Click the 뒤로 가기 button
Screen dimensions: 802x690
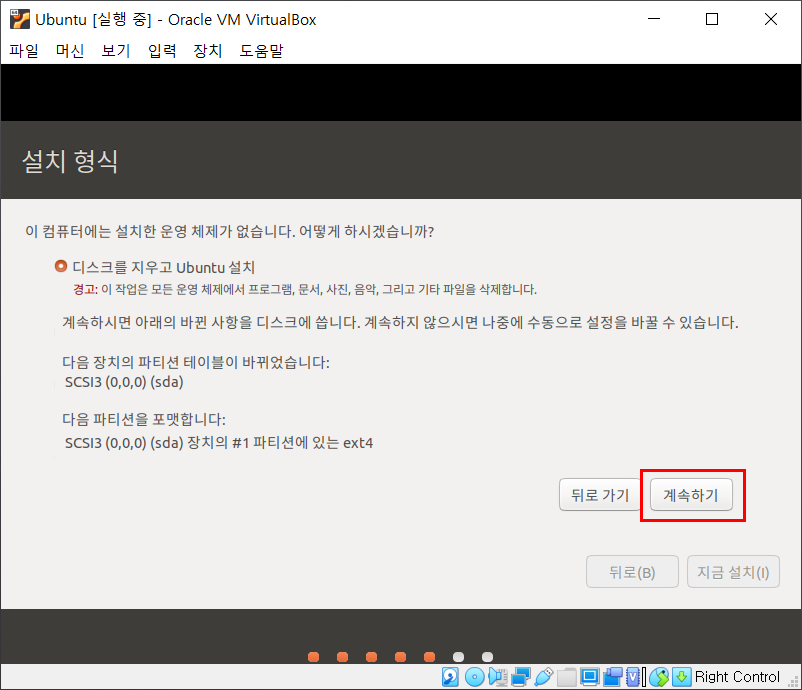coord(599,495)
